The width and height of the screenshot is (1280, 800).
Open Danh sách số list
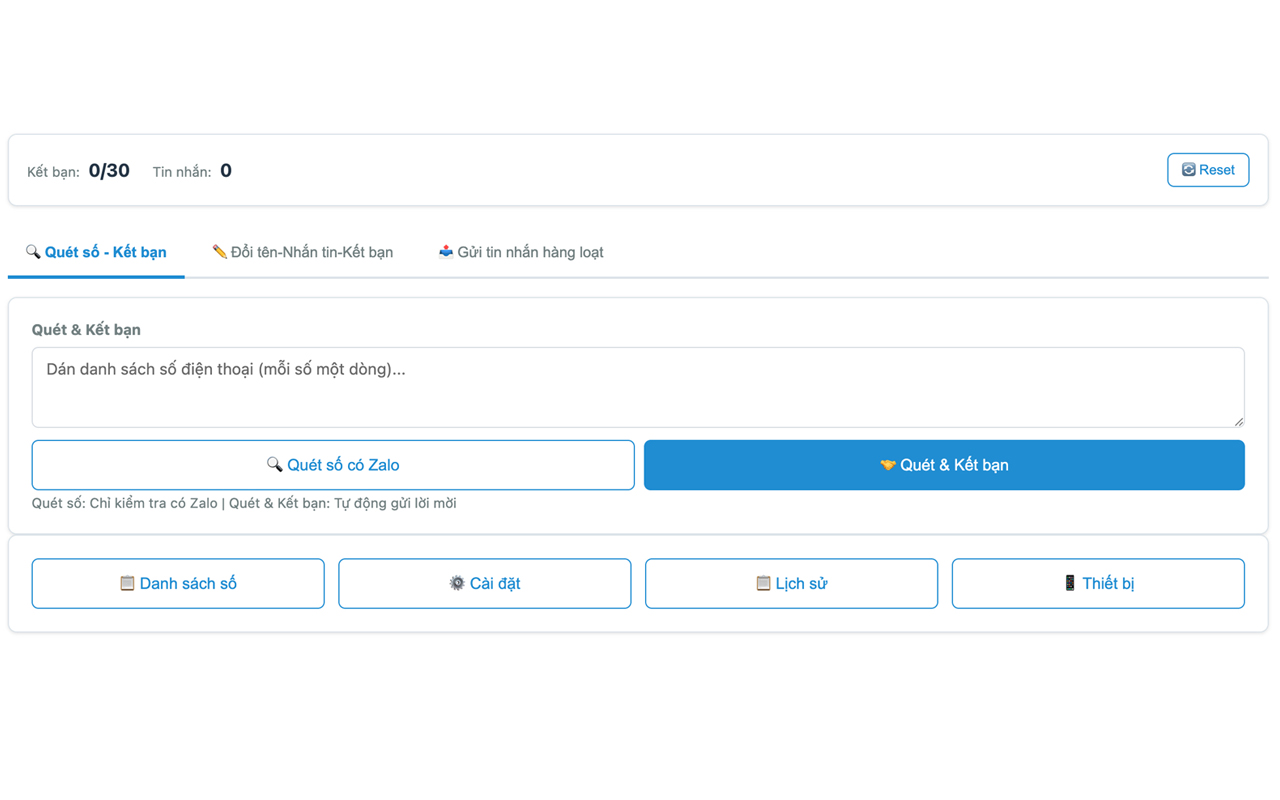(178, 583)
